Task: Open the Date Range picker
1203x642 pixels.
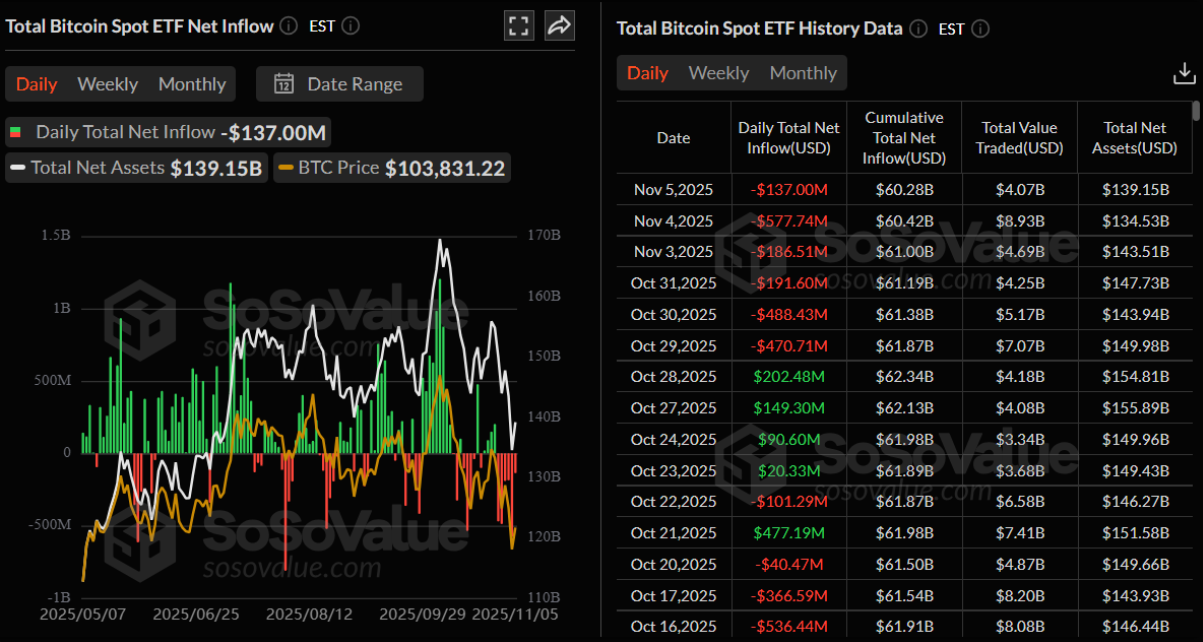Action: [339, 84]
